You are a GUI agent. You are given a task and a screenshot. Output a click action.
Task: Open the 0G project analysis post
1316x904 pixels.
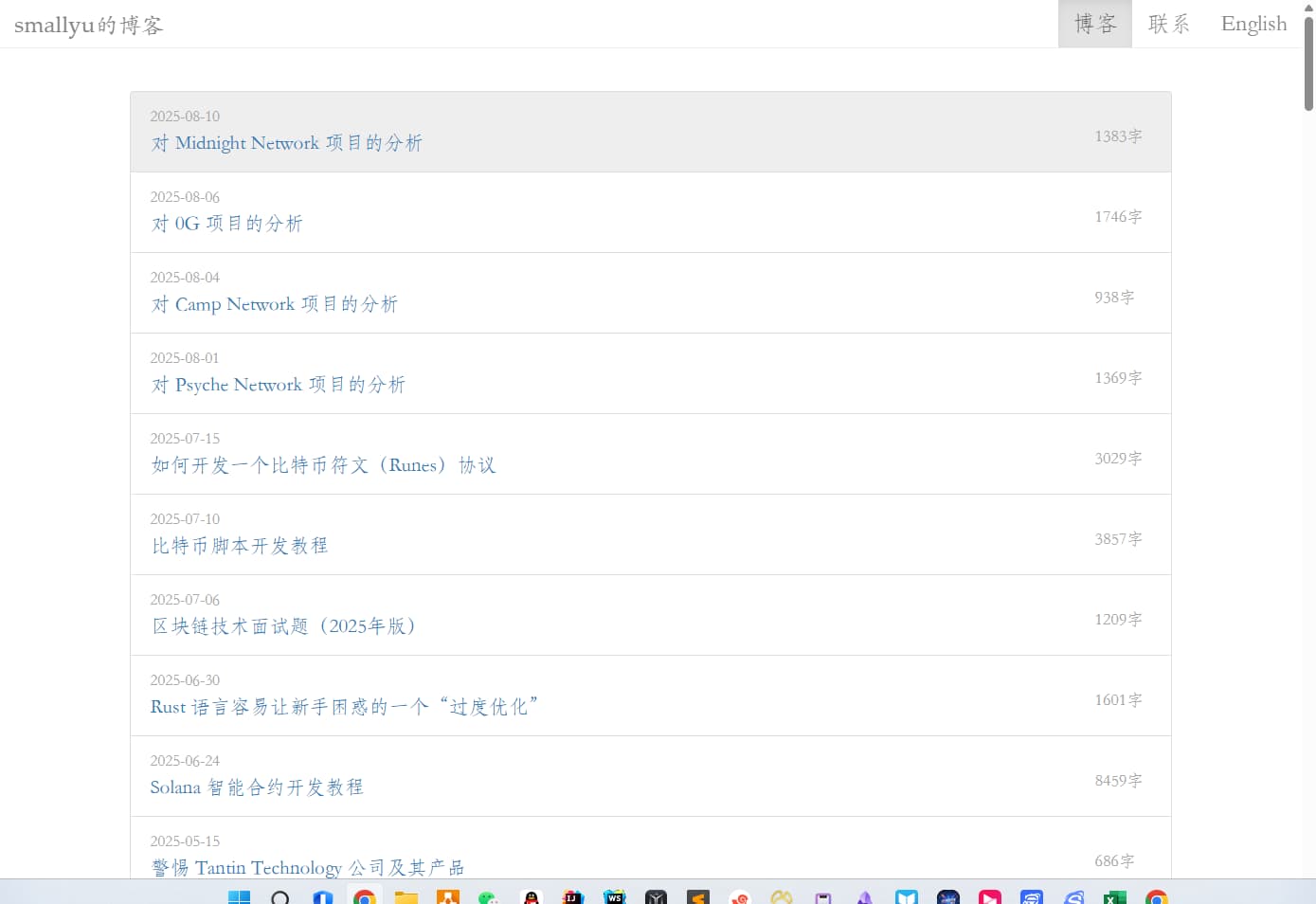227,224
